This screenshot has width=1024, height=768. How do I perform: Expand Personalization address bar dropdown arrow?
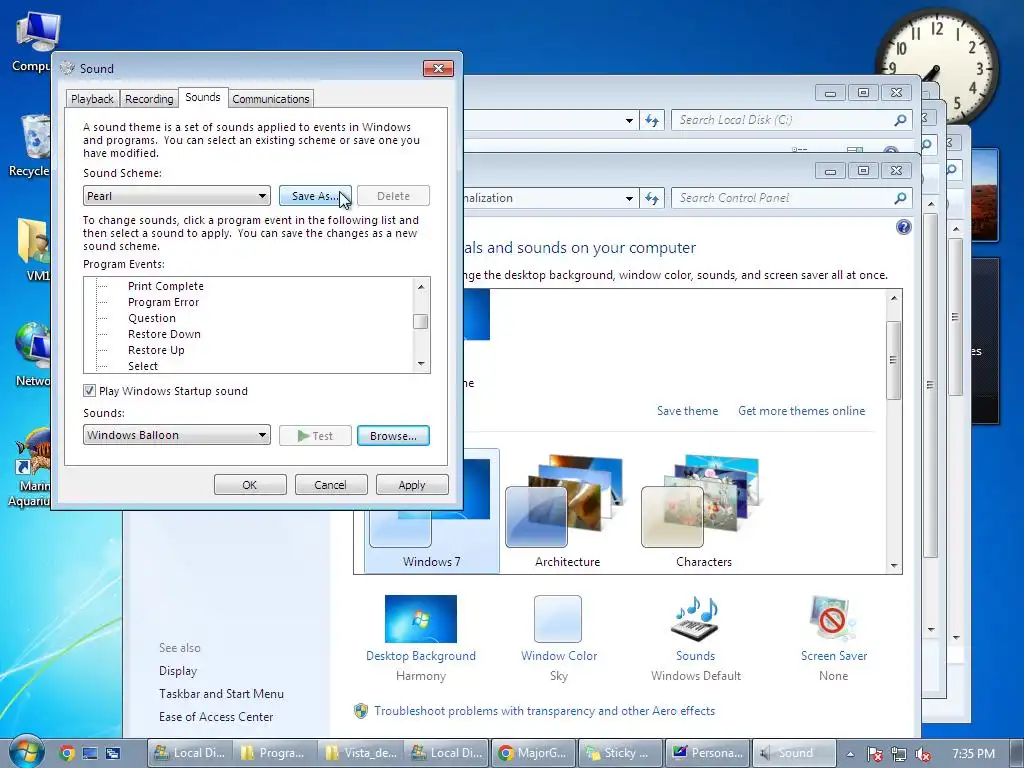(x=629, y=198)
